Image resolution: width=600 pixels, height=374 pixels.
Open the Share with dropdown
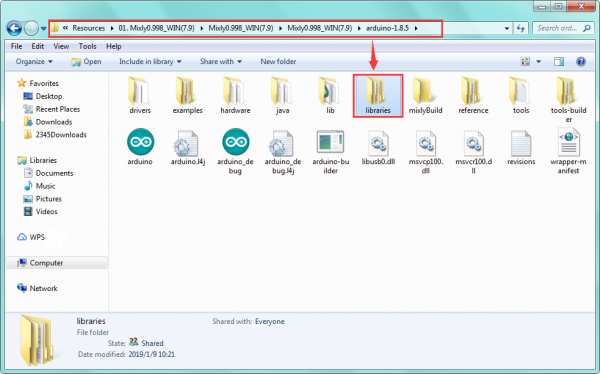(221, 62)
